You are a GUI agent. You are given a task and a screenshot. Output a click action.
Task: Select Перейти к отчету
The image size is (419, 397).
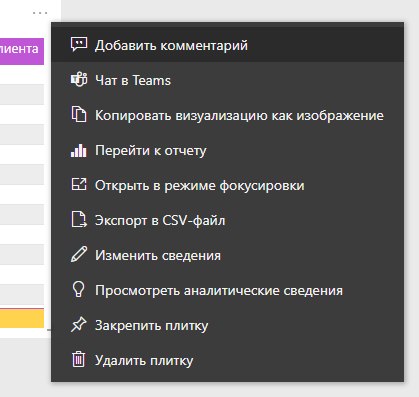pyautogui.click(x=227, y=150)
